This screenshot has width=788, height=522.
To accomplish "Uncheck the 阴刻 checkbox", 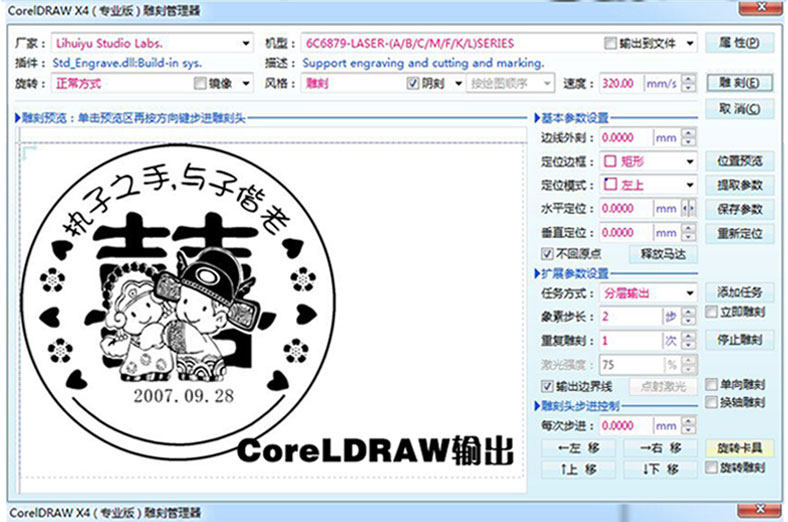I will click(413, 83).
